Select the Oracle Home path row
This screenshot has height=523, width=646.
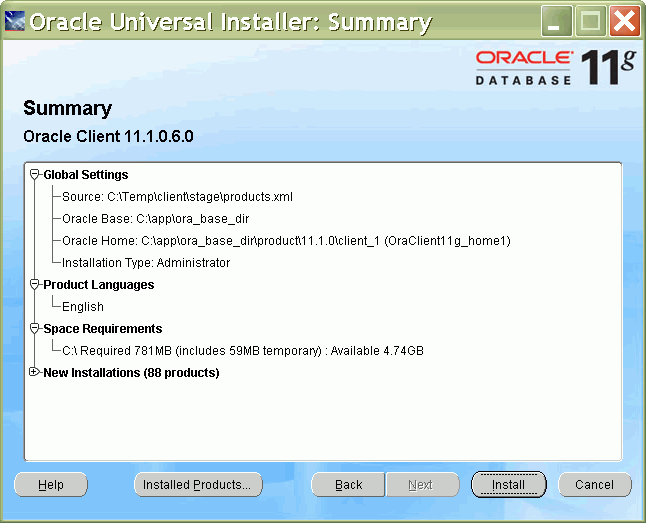coord(286,241)
